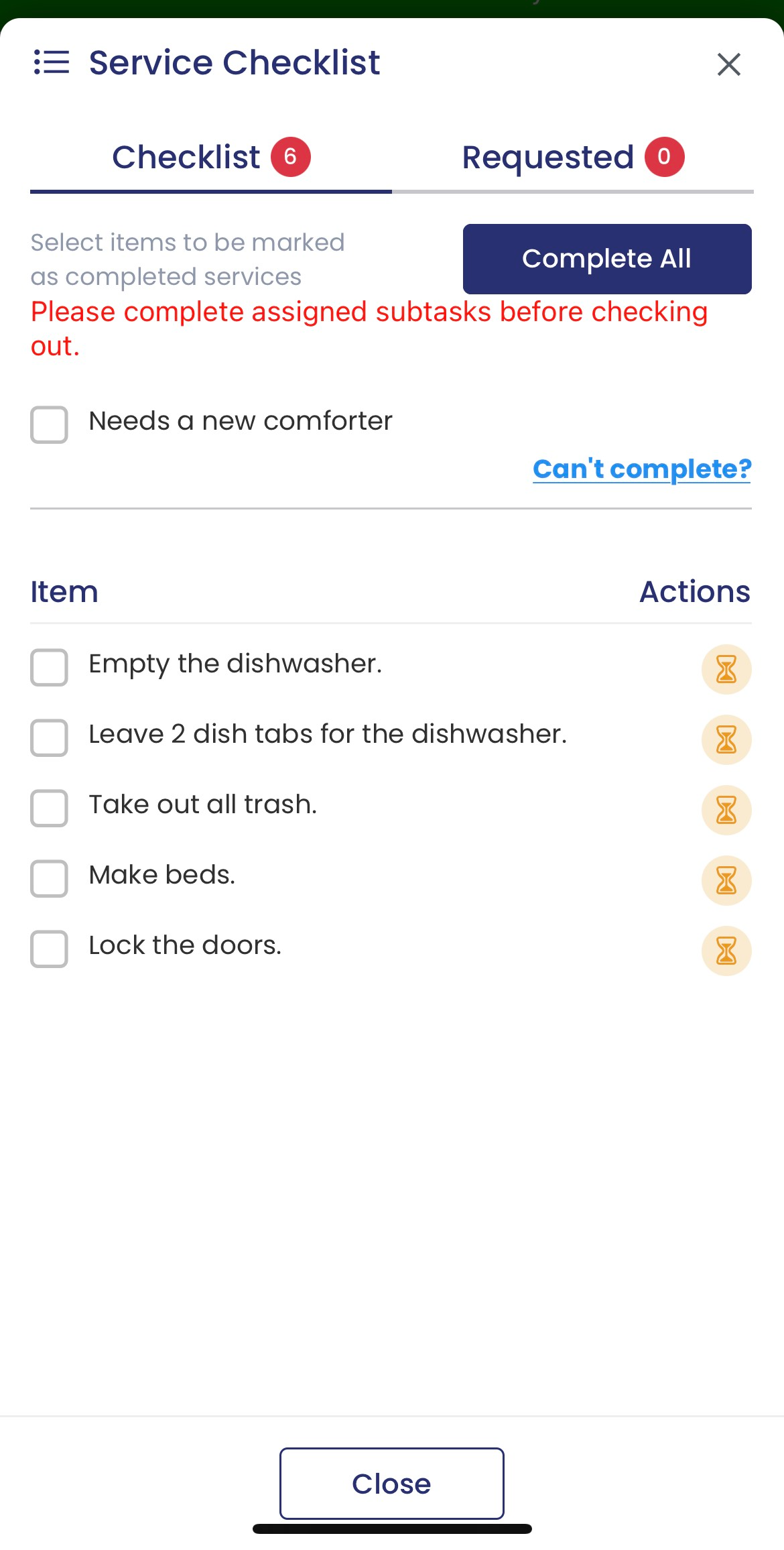Click the red badge showing 6

pyautogui.click(x=291, y=156)
